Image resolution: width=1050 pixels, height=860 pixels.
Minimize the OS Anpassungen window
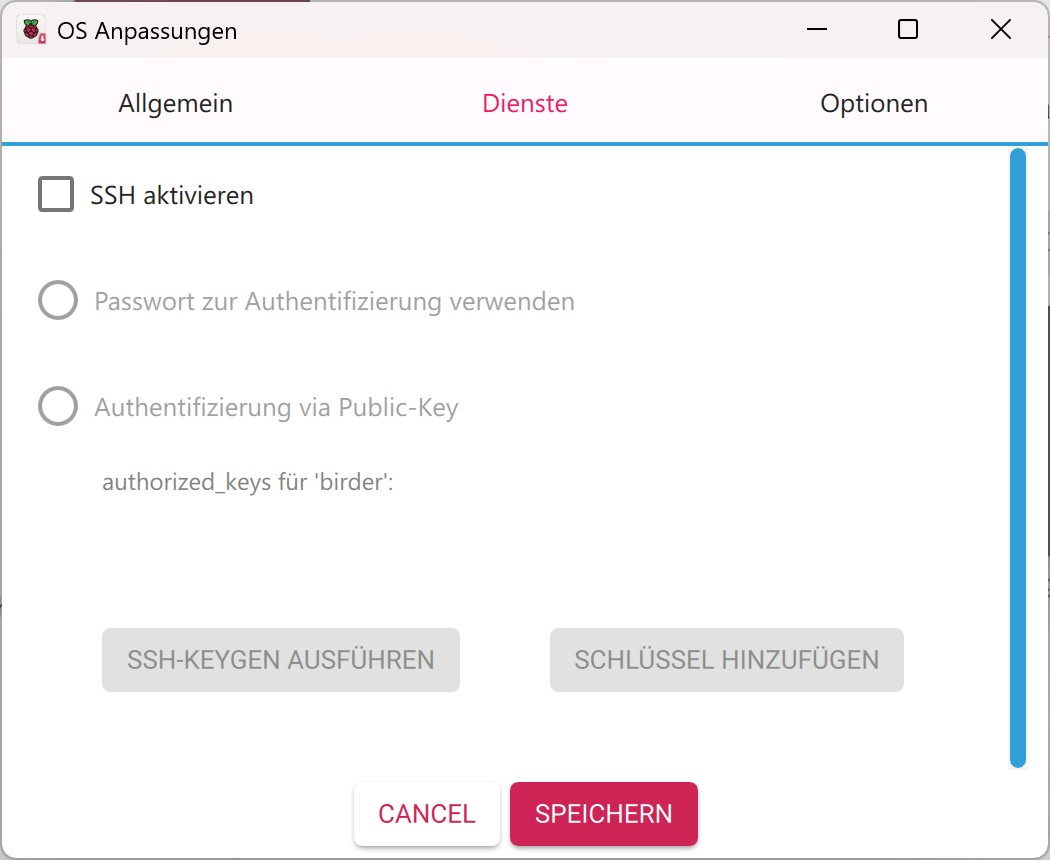click(815, 30)
